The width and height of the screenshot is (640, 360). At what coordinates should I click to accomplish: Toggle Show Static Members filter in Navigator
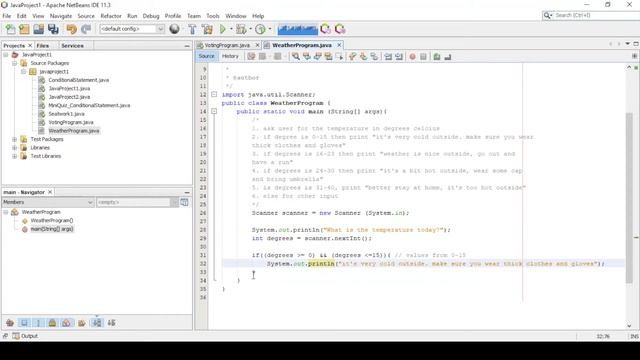(38, 323)
